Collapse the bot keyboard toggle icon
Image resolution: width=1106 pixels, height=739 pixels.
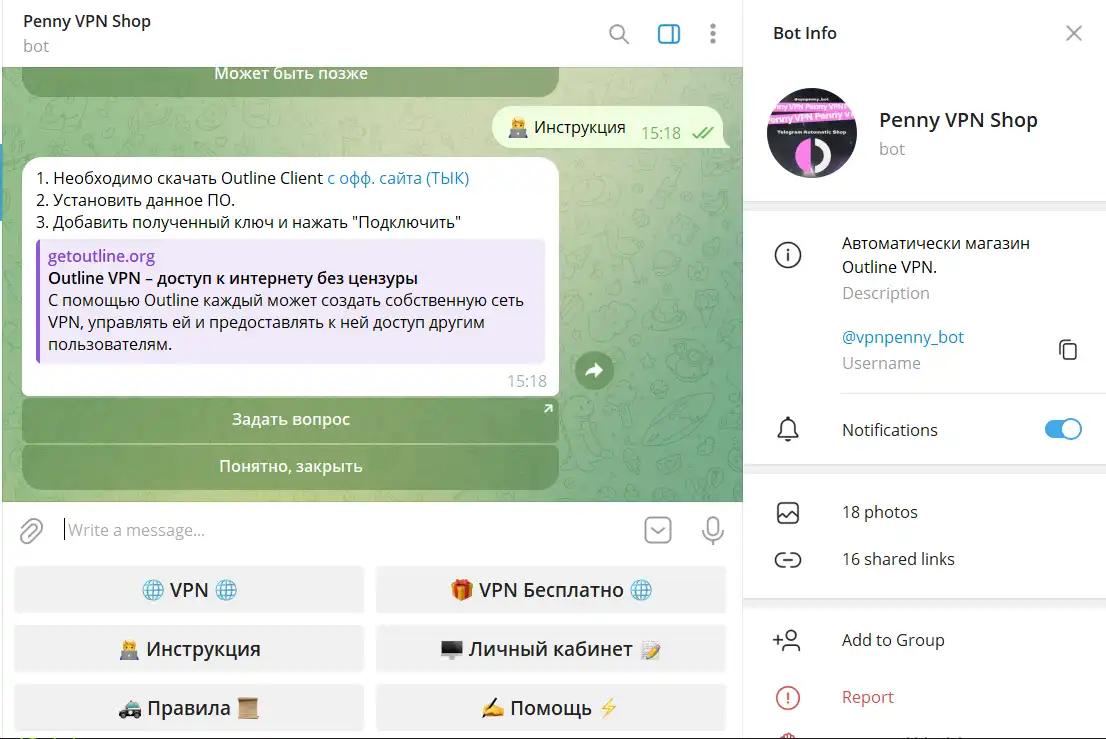(657, 530)
